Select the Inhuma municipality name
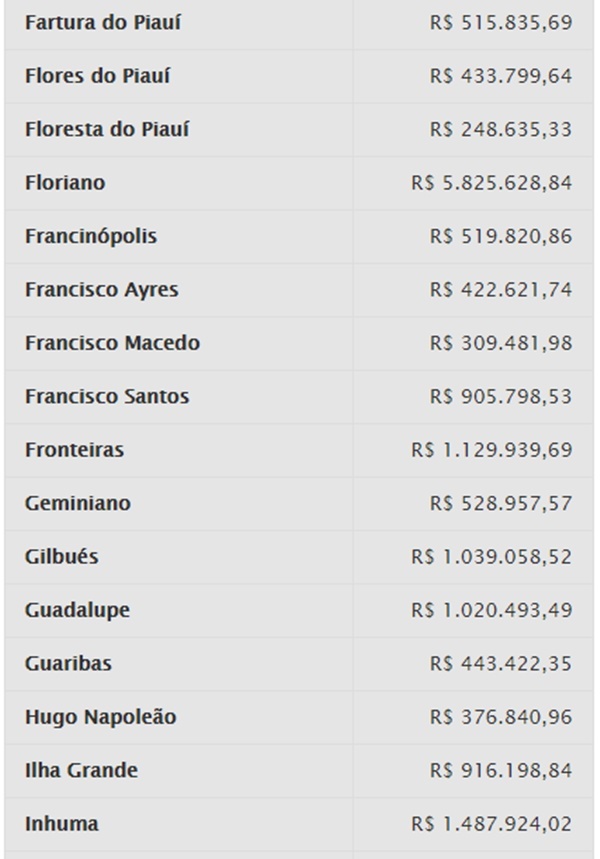The image size is (600, 859). click(x=61, y=824)
